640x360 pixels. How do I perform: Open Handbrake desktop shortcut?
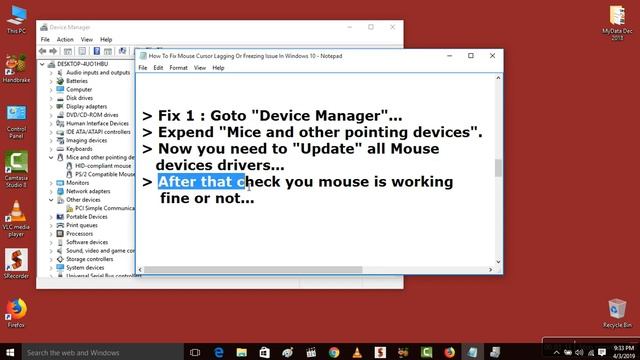point(16,68)
